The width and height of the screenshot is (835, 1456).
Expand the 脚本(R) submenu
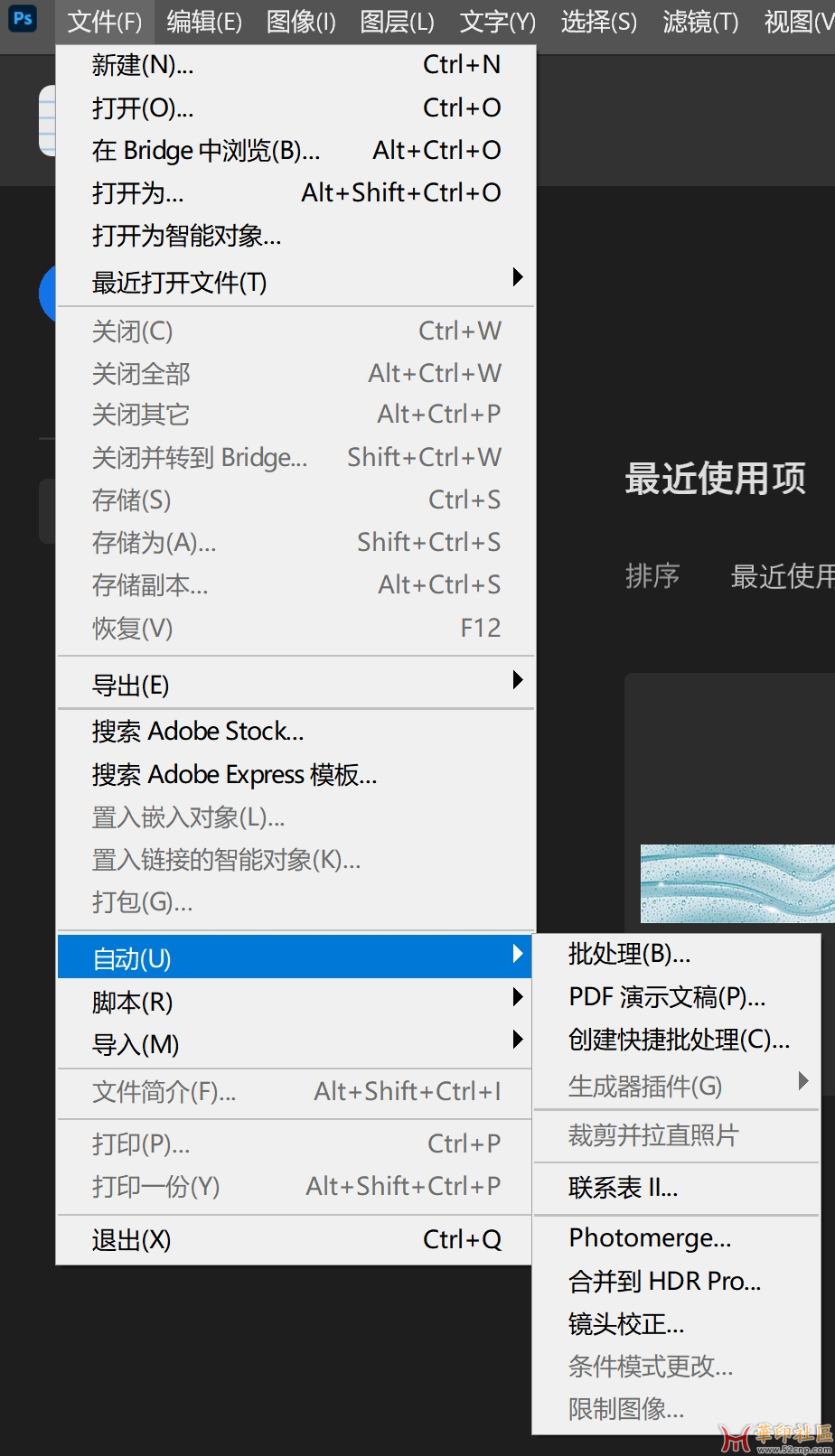[x=296, y=1001]
